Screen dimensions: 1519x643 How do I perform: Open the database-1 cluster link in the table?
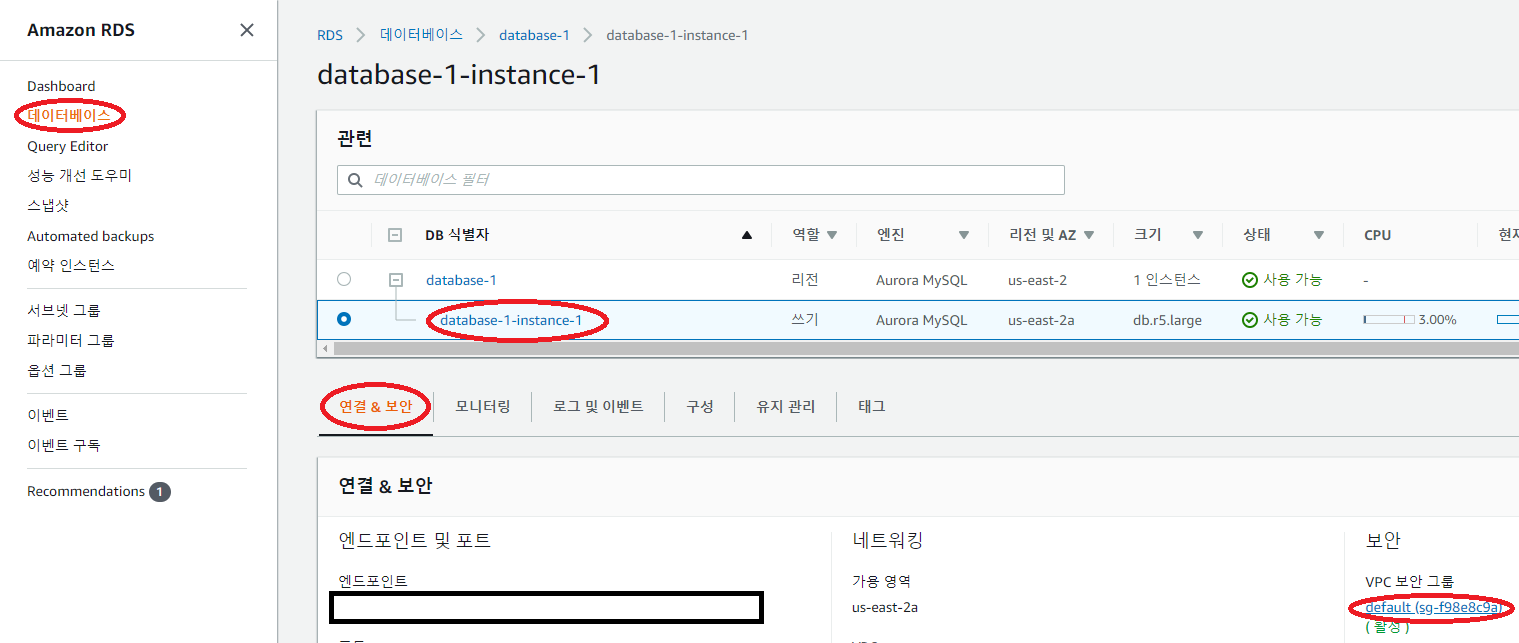click(461, 280)
